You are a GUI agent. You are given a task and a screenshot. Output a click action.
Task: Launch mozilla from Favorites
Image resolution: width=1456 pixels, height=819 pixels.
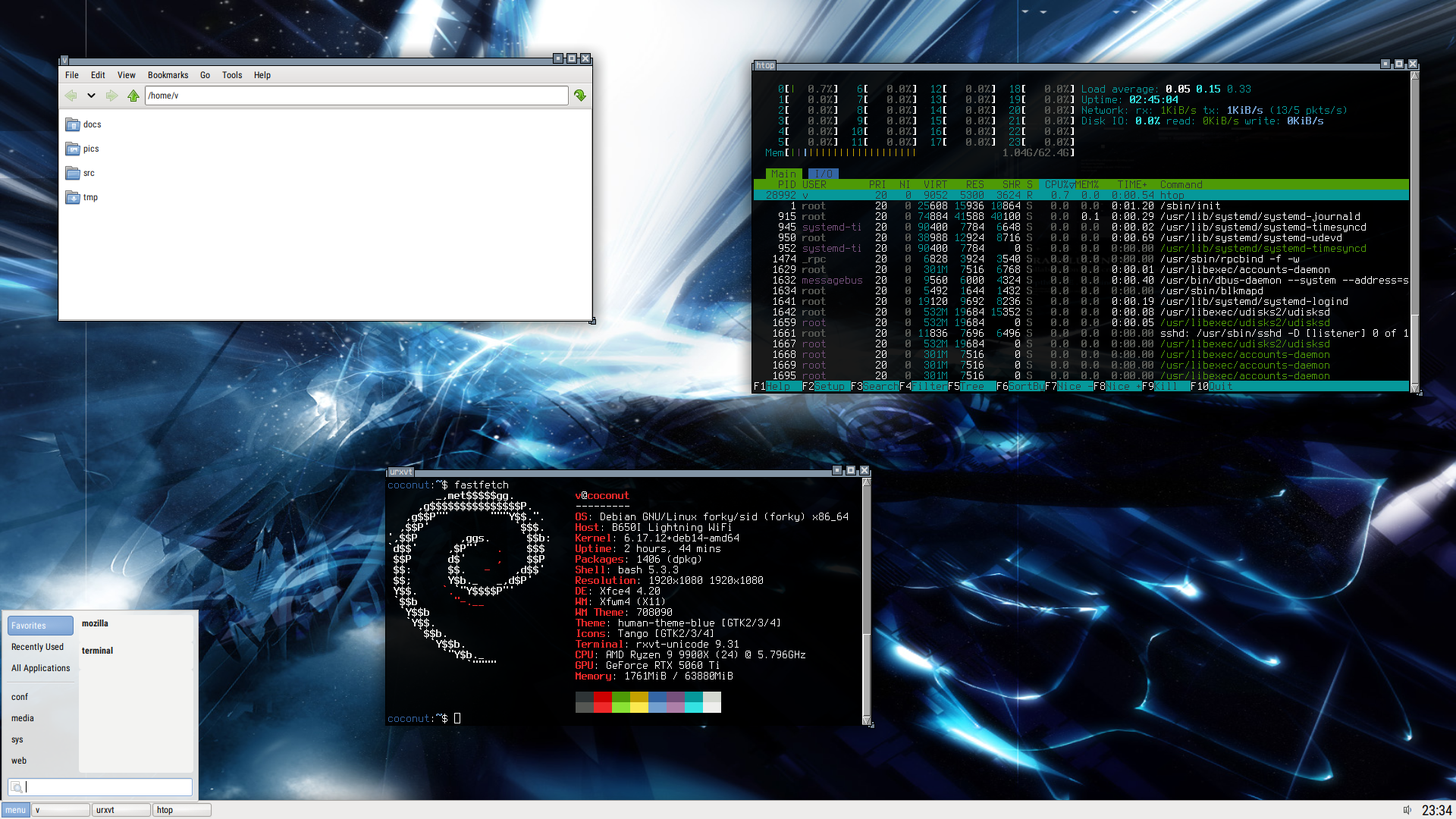[x=96, y=623]
